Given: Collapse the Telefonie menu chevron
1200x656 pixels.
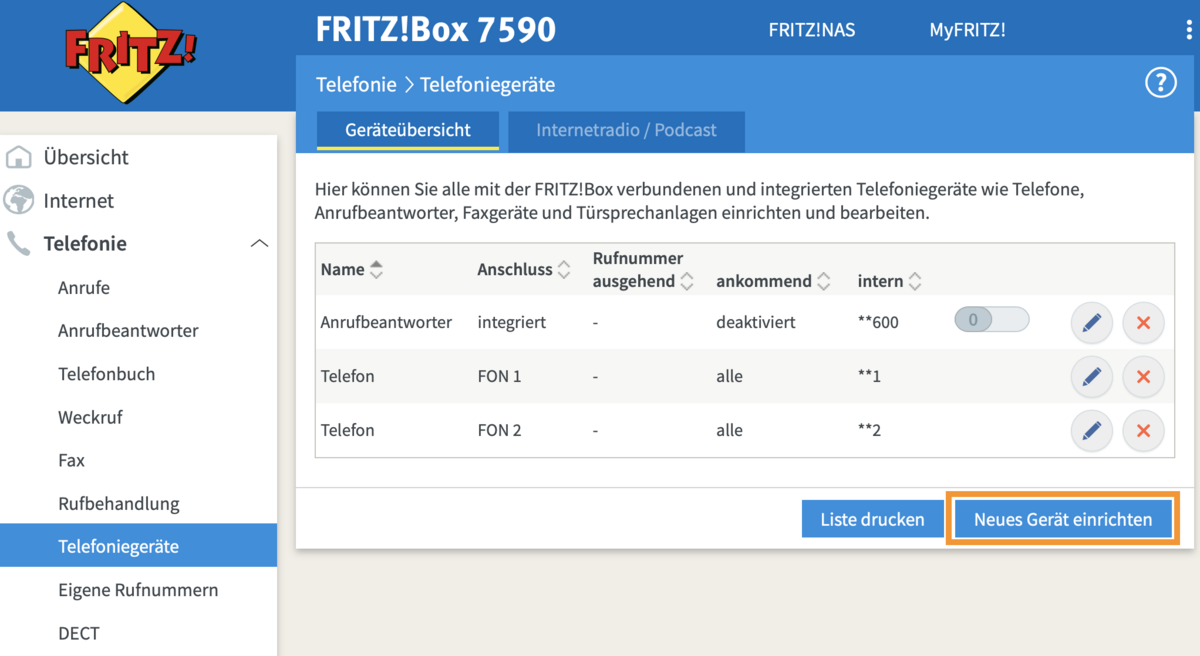Looking at the screenshot, I should [x=259, y=244].
